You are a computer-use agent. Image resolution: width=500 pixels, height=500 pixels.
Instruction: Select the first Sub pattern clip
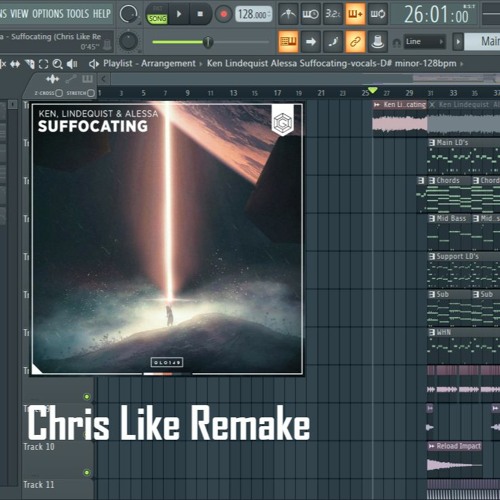coord(450,309)
